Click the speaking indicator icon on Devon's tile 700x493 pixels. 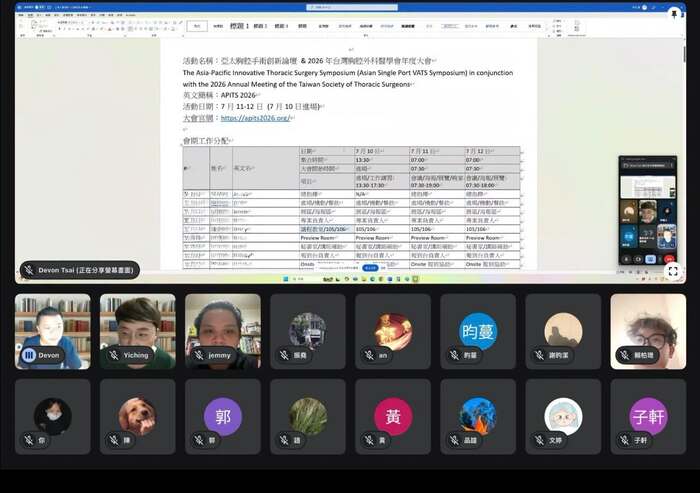point(29,355)
